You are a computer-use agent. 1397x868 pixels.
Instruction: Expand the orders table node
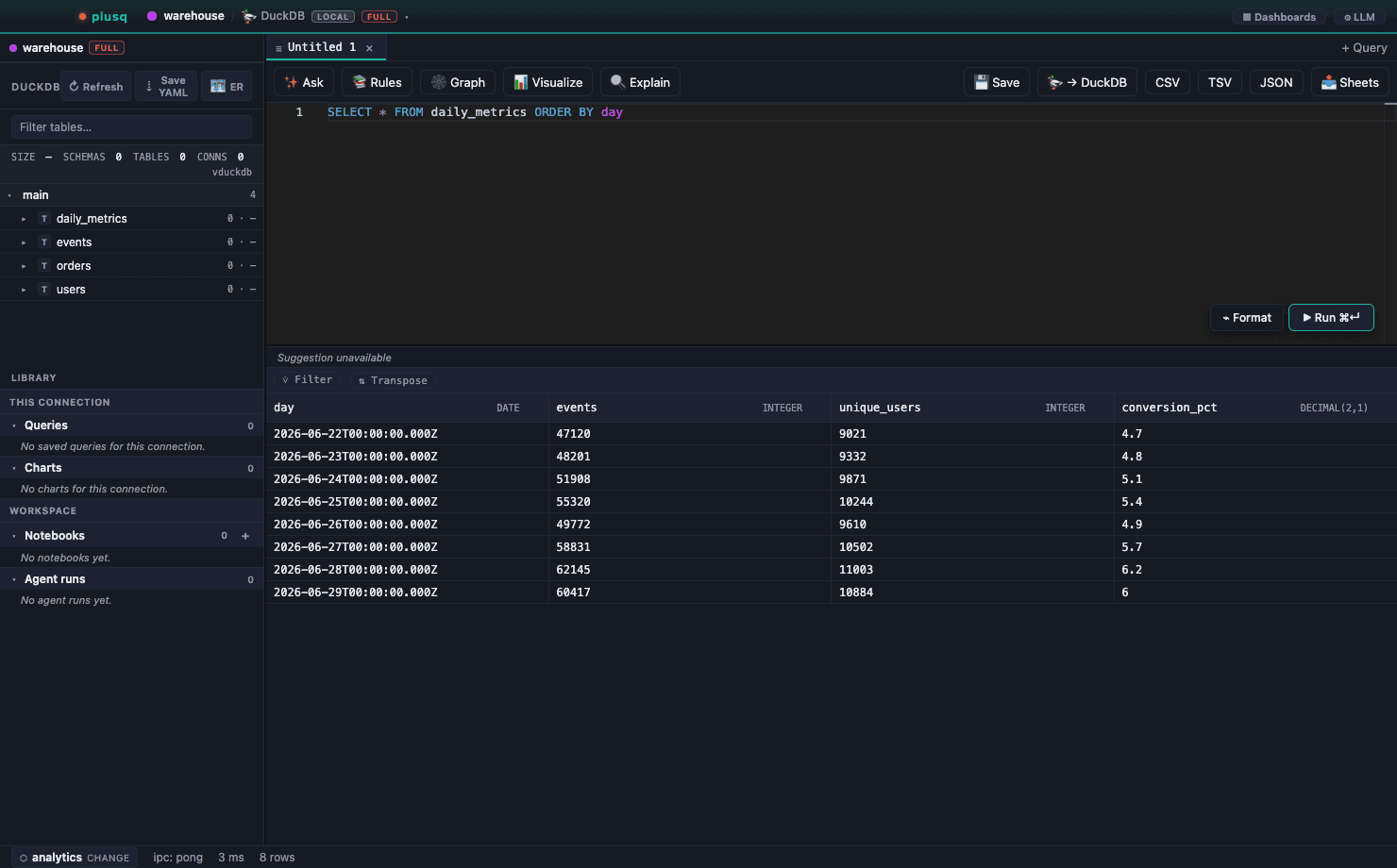pos(25,266)
